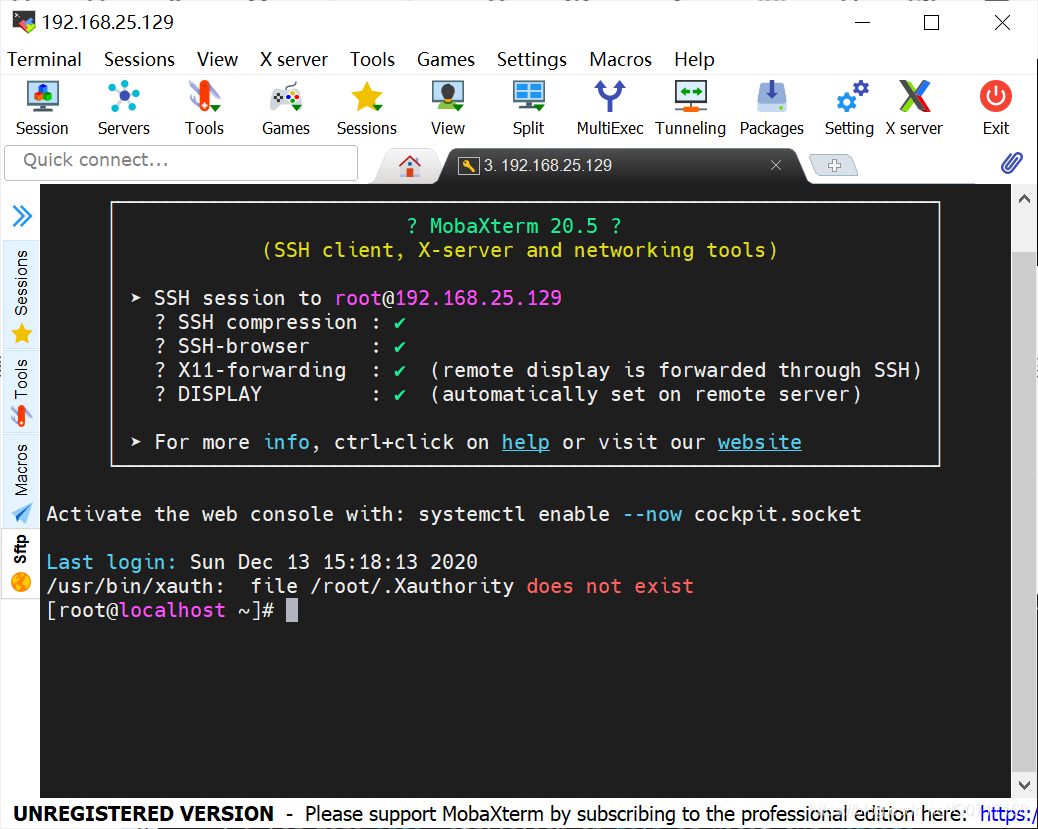Open the Terminal menu

pyautogui.click(x=44, y=60)
